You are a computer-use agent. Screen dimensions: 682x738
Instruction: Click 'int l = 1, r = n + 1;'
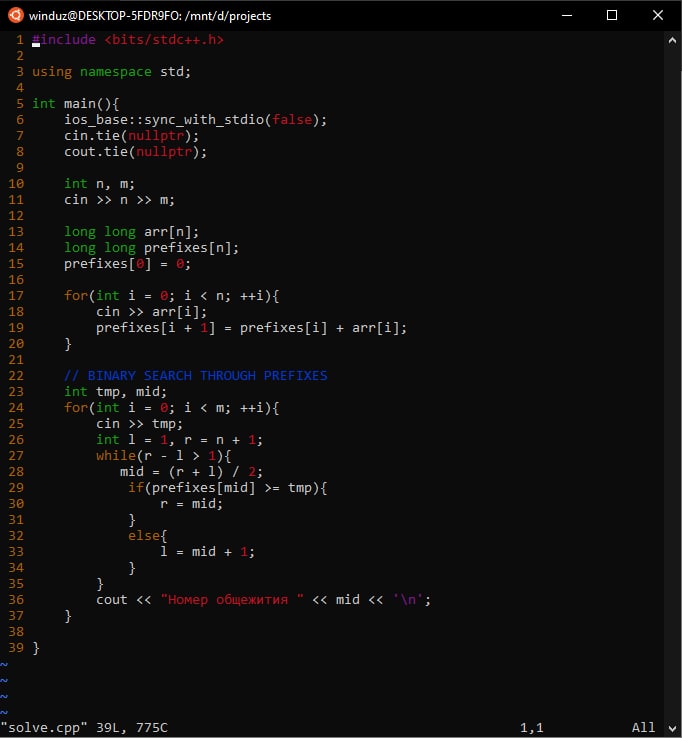click(x=179, y=440)
